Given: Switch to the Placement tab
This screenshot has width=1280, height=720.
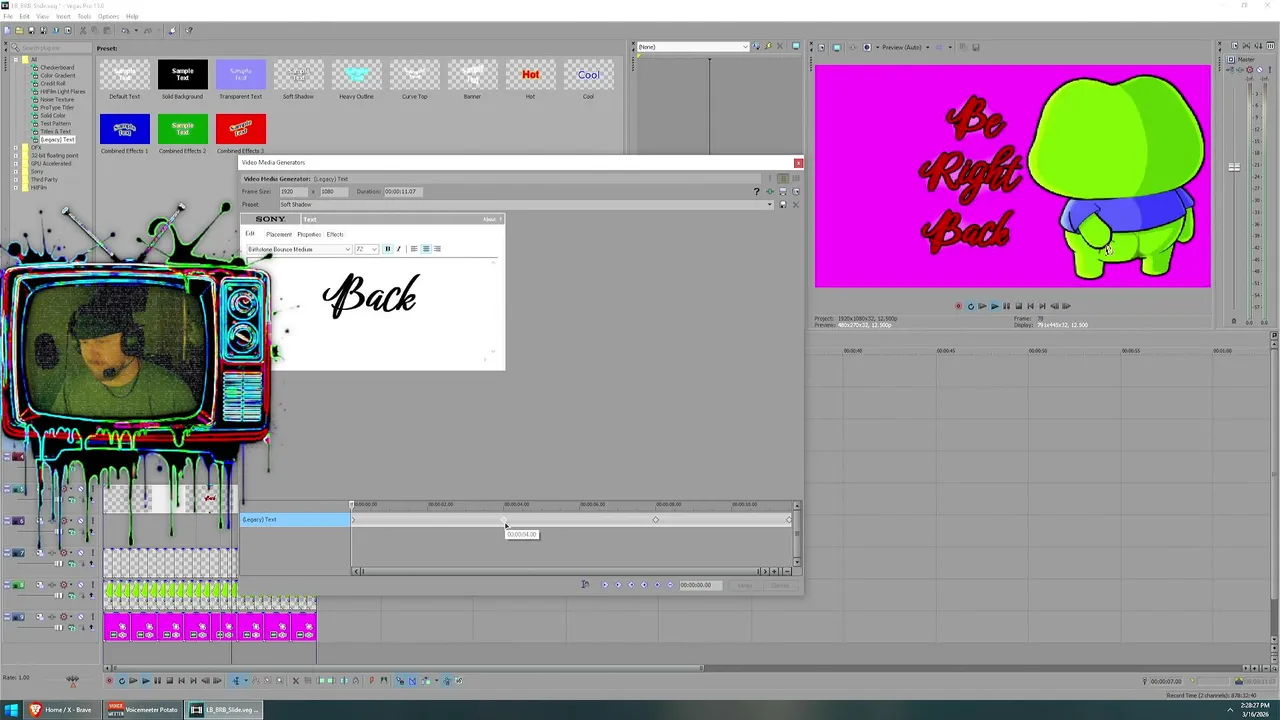Looking at the screenshot, I should point(279,234).
